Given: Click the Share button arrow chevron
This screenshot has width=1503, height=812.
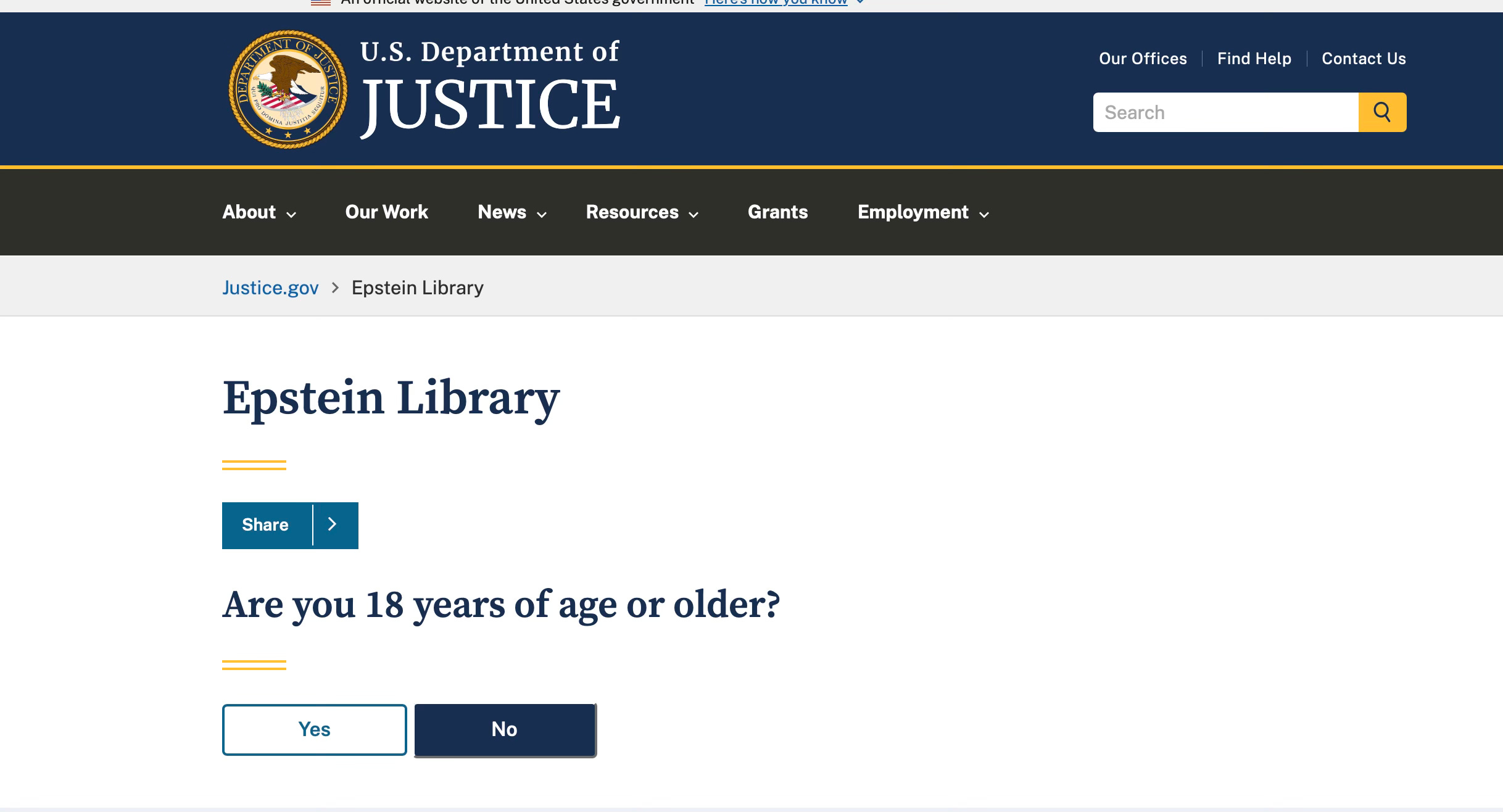Looking at the screenshot, I should pos(333,524).
